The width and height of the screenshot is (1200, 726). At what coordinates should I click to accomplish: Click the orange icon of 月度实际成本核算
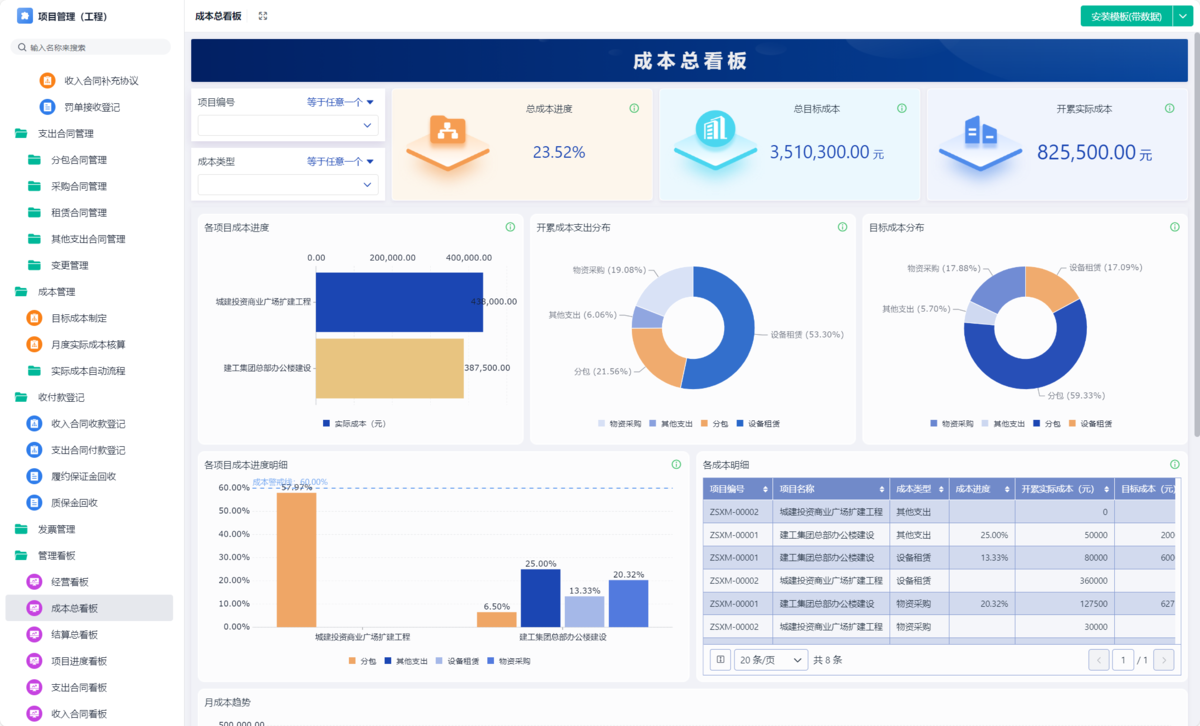coord(34,344)
